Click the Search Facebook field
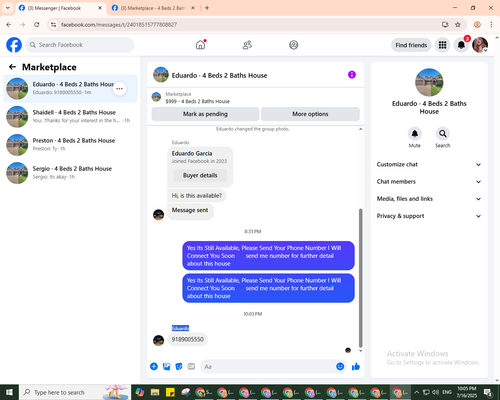Screen dimensions: 500x400 (x=80, y=45)
